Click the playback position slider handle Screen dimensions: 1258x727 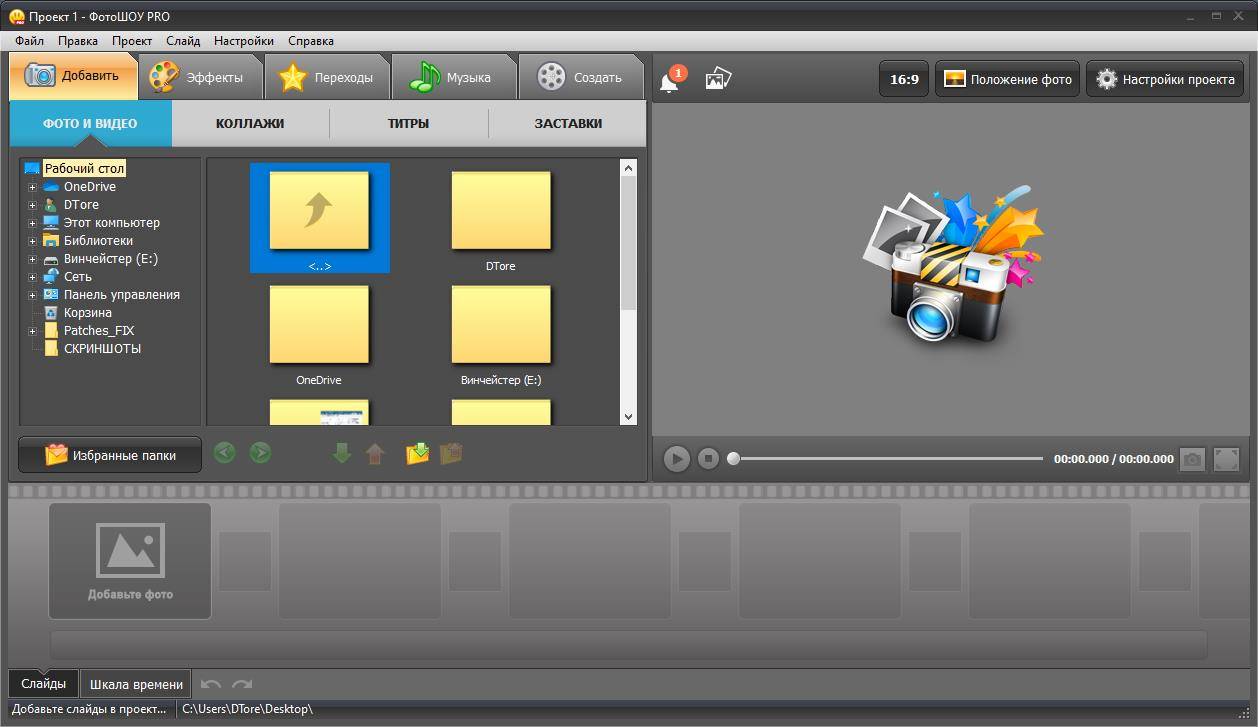(x=733, y=459)
